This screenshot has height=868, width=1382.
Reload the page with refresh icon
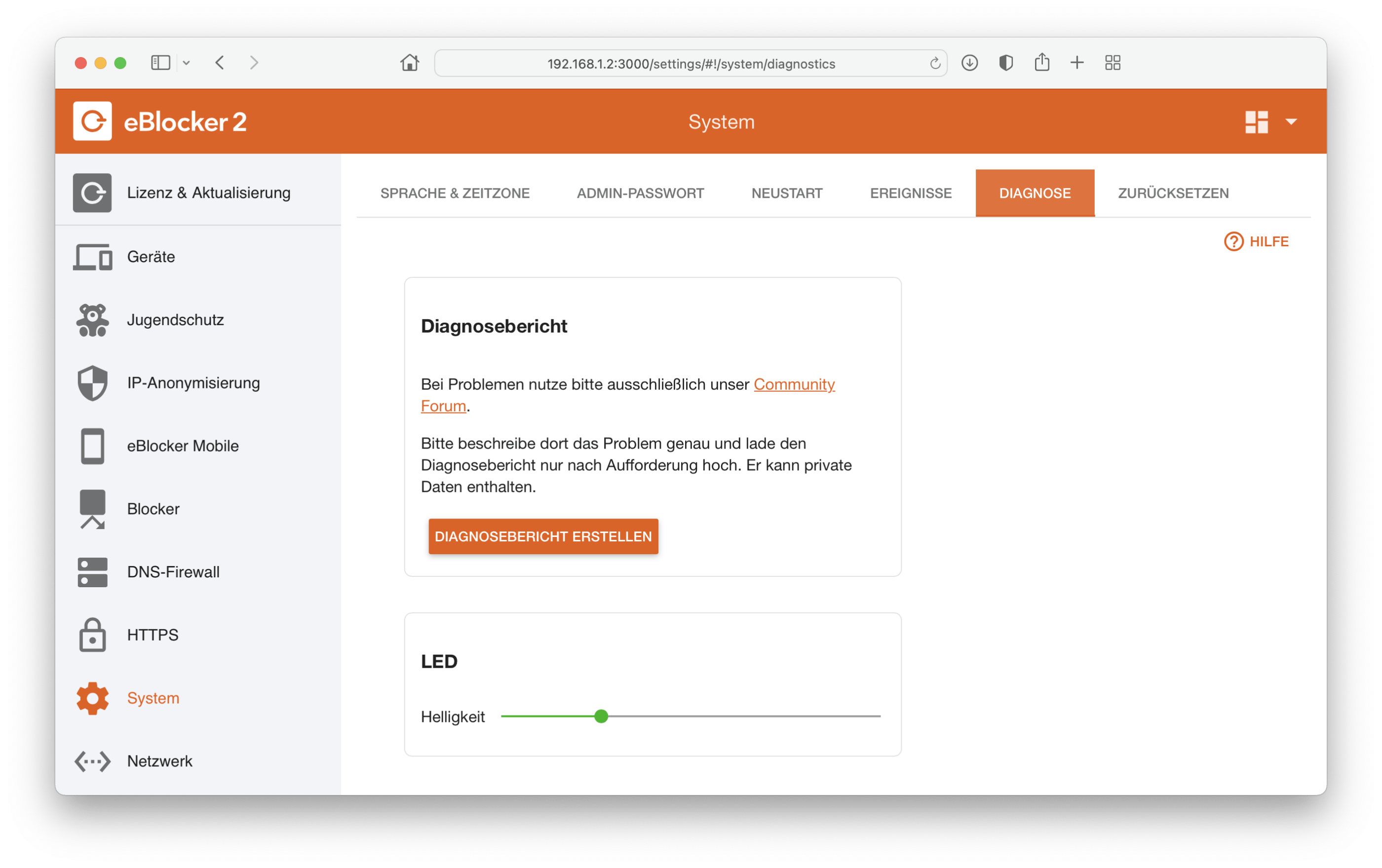pos(935,63)
